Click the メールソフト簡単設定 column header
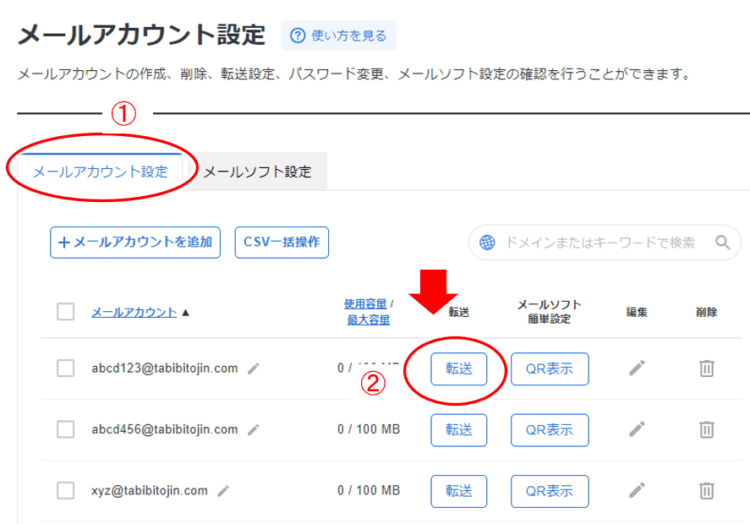 pyautogui.click(x=549, y=312)
